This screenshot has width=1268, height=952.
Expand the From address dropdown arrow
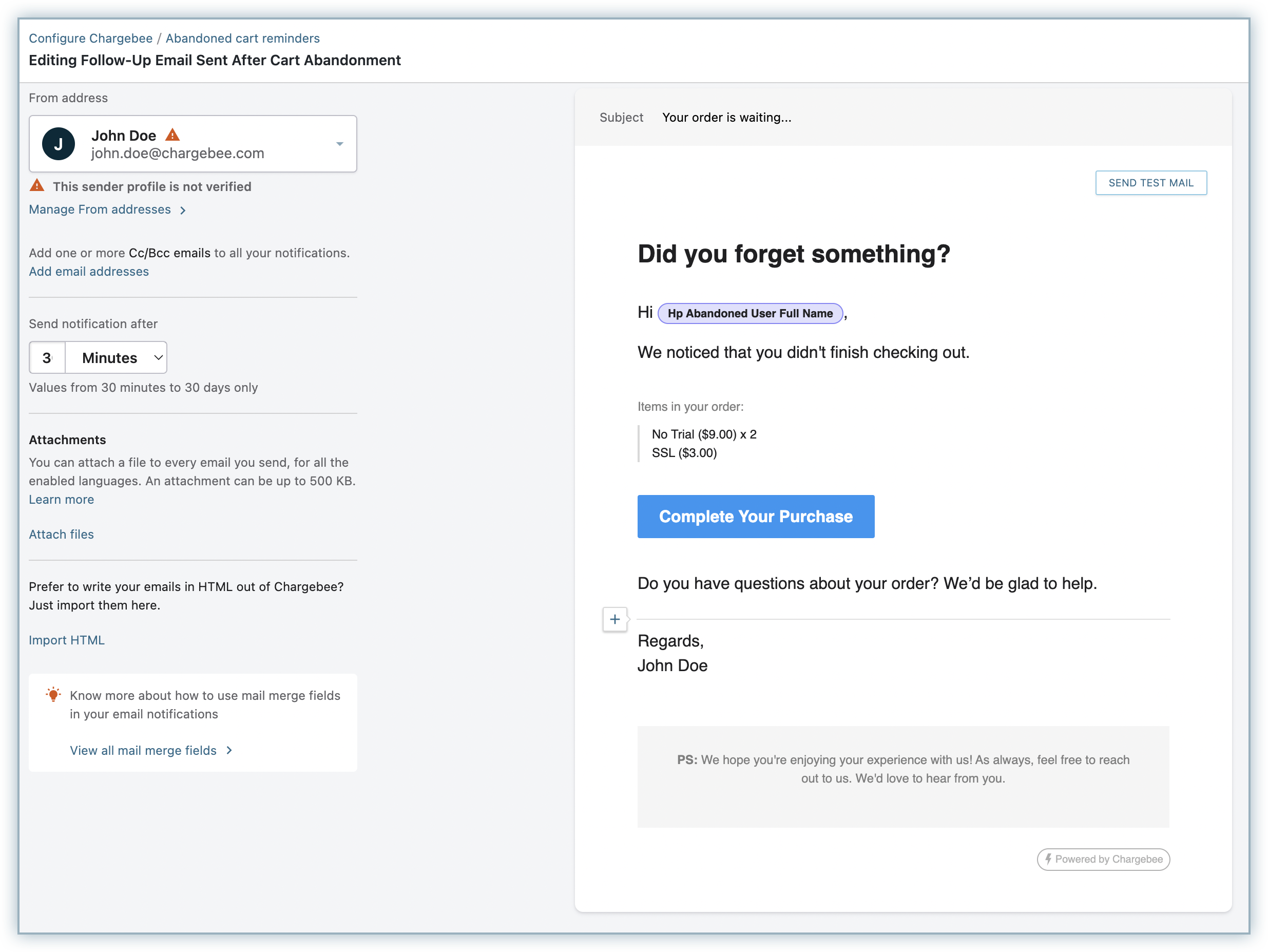(x=339, y=144)
